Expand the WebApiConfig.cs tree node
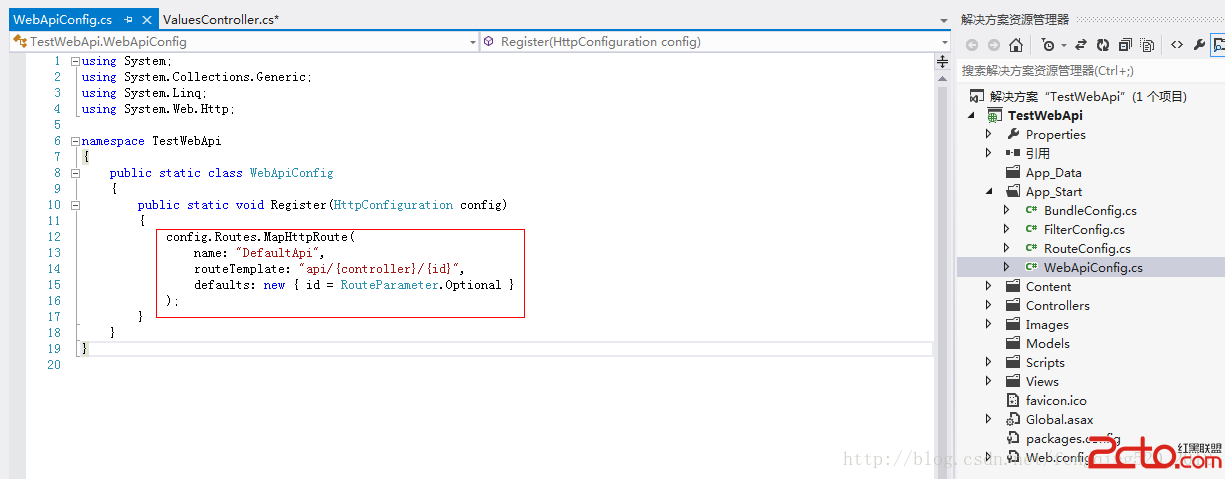 point(1007,267)
